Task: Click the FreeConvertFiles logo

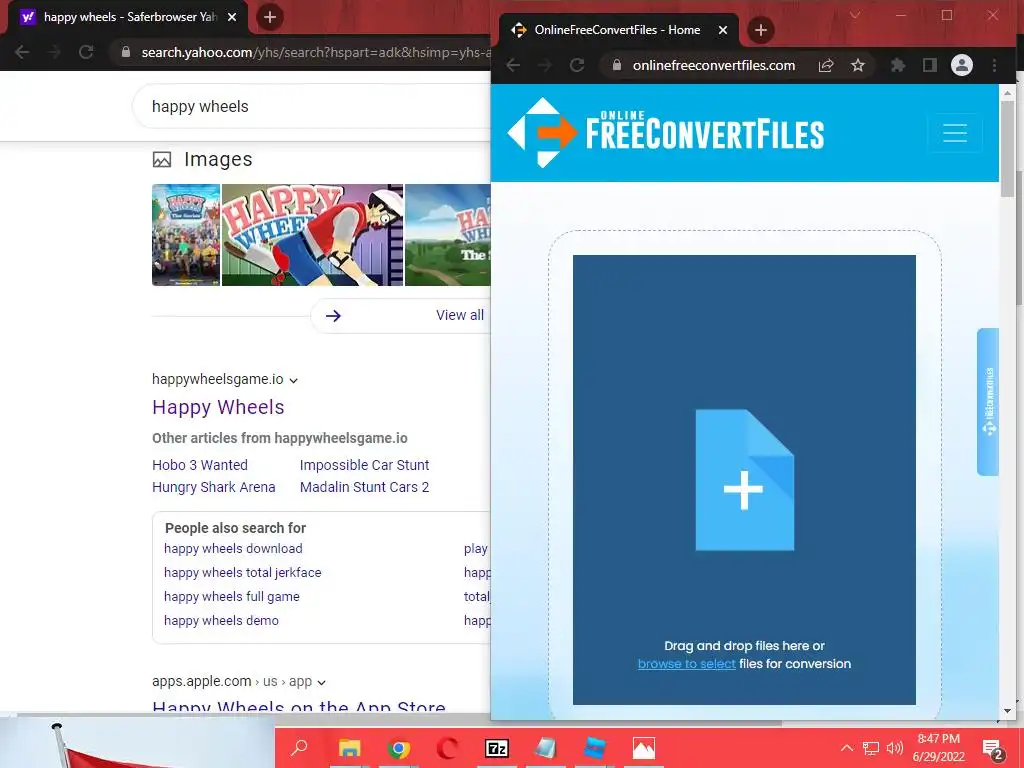Action: click(x=665, y=133)
